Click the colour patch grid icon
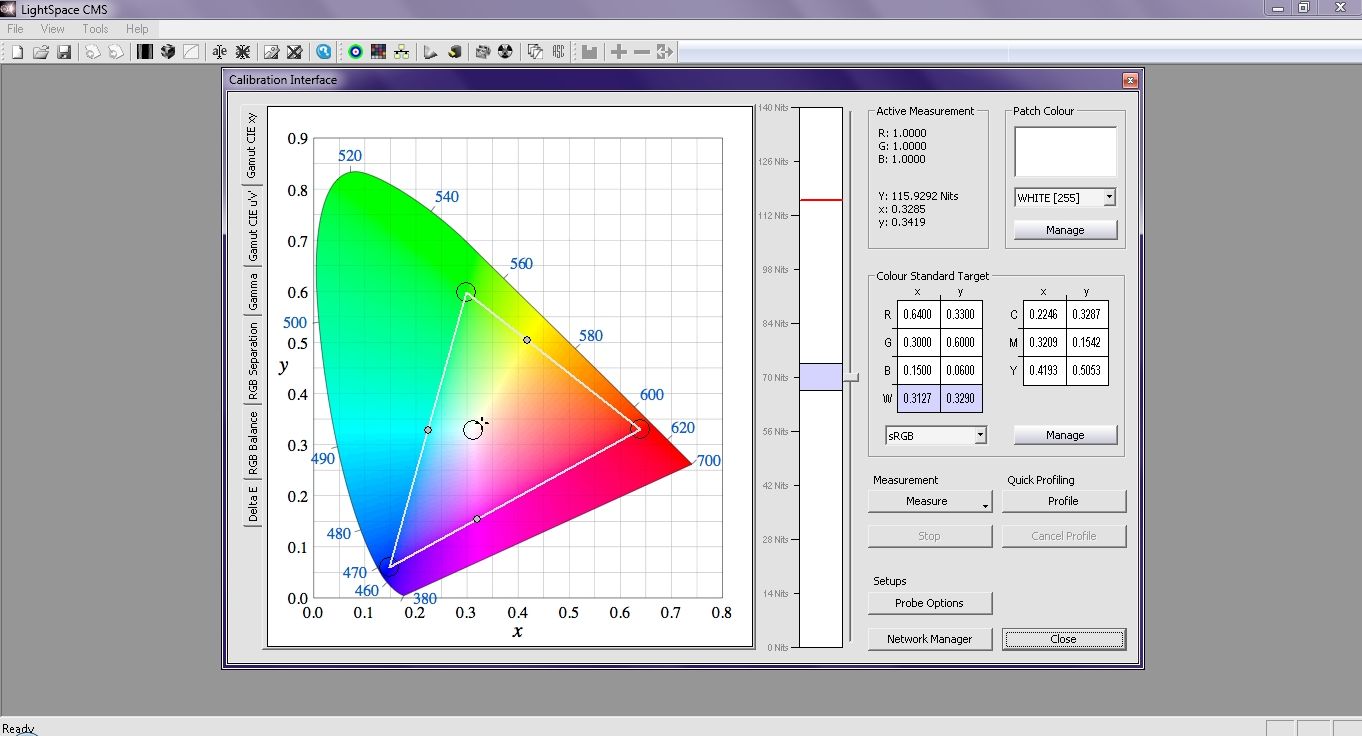Screen dimensions: 1362x736 (x=378, y=52)
